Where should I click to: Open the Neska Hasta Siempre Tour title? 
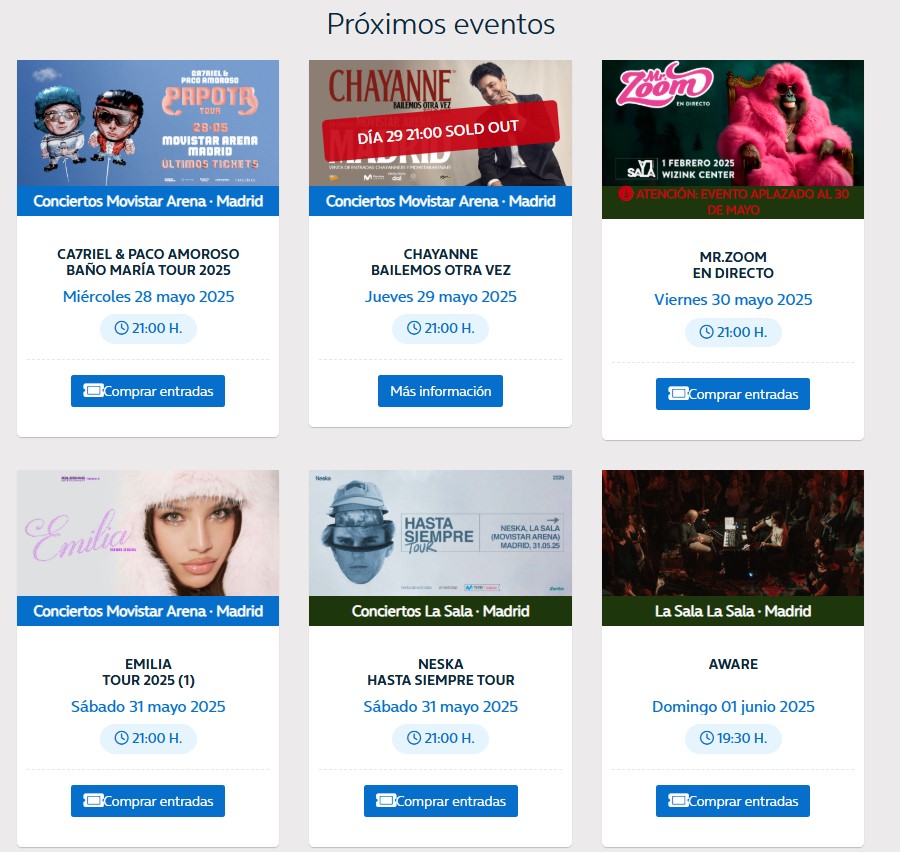(x=441, y=672)
